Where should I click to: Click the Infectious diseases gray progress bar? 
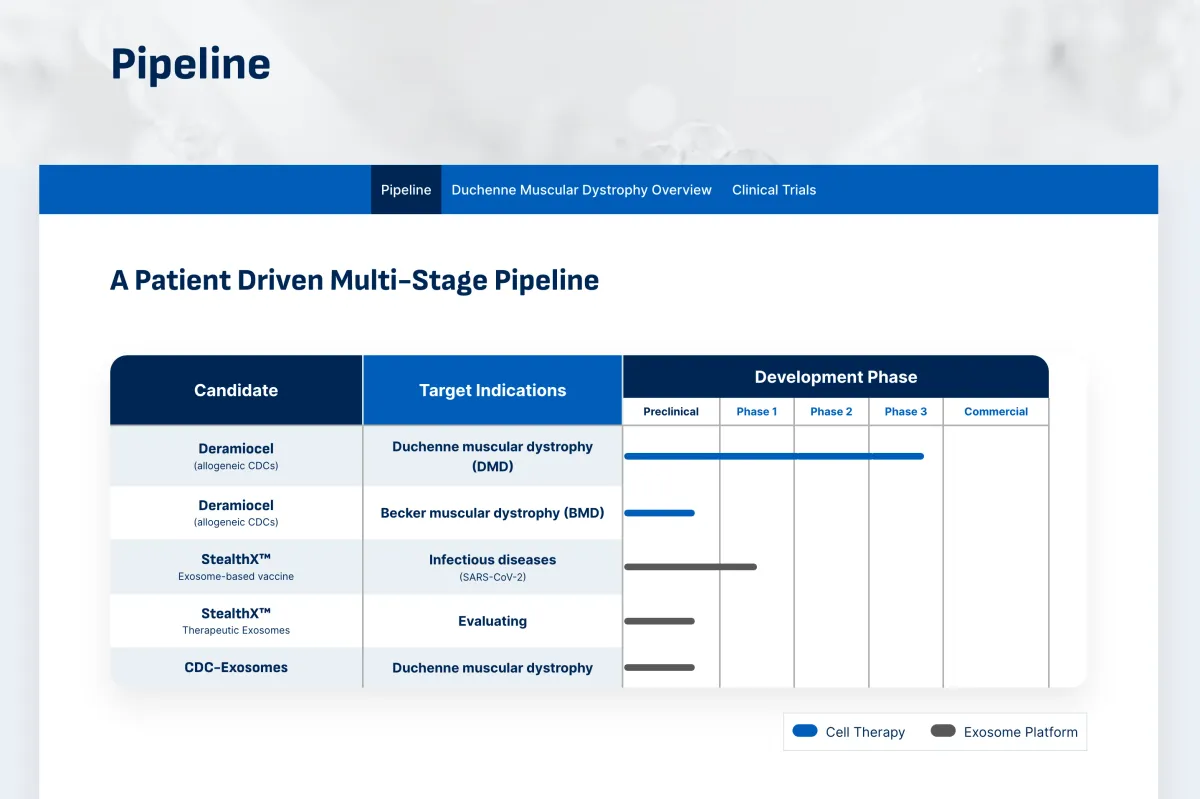690,567
